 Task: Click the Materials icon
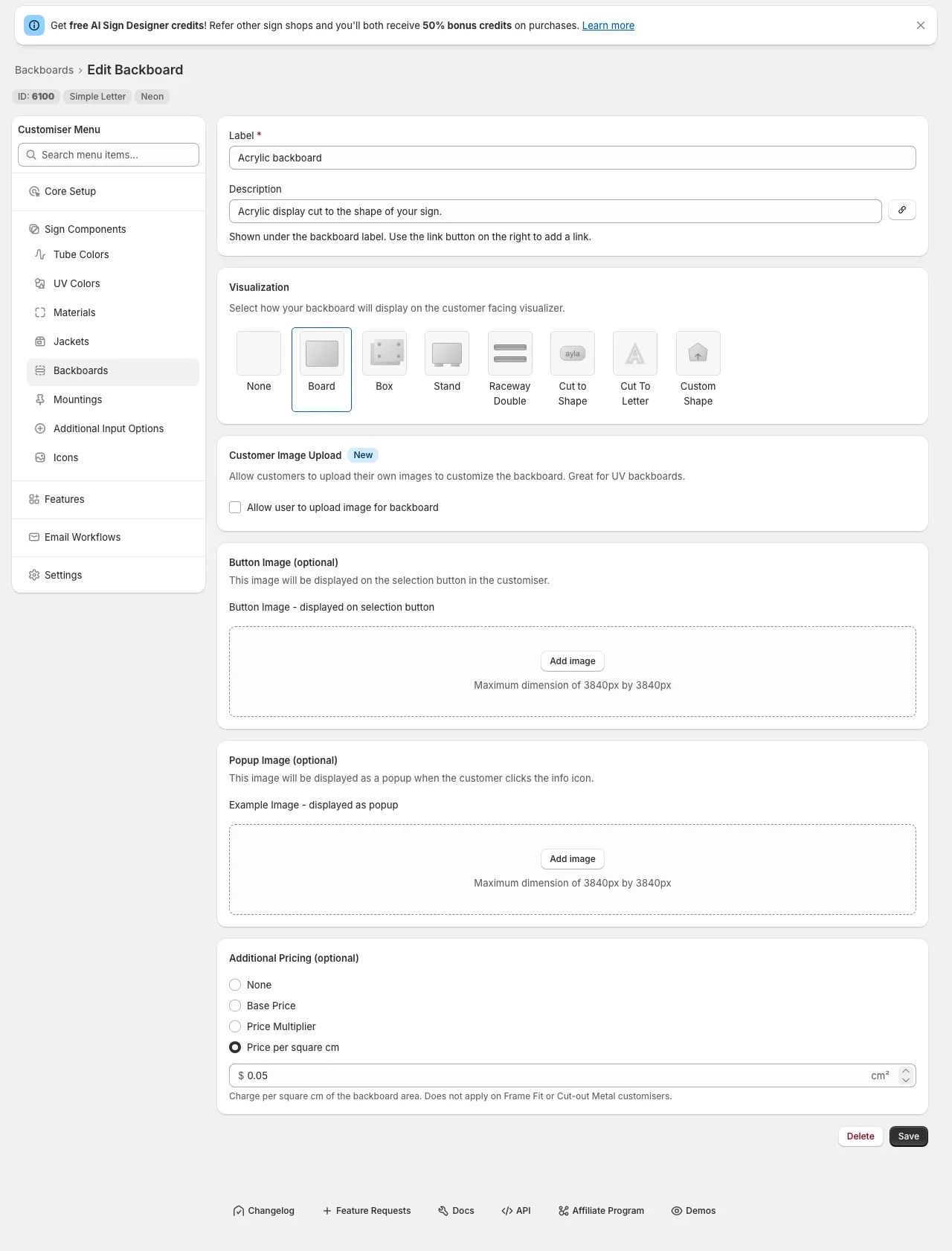(x=40, y=312)
